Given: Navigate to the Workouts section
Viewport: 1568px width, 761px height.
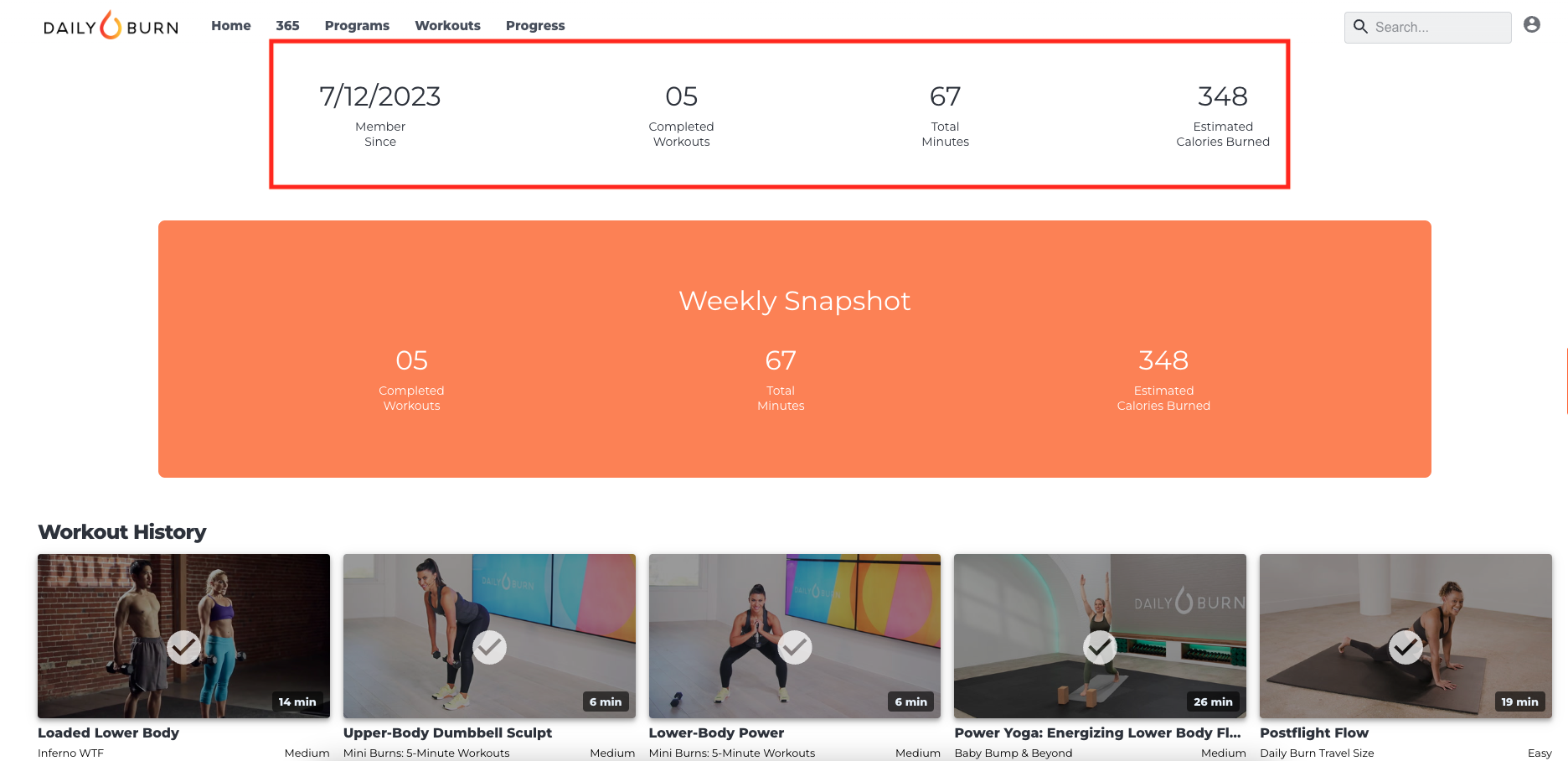Looking at the screenshot, I should click(447, 25).
